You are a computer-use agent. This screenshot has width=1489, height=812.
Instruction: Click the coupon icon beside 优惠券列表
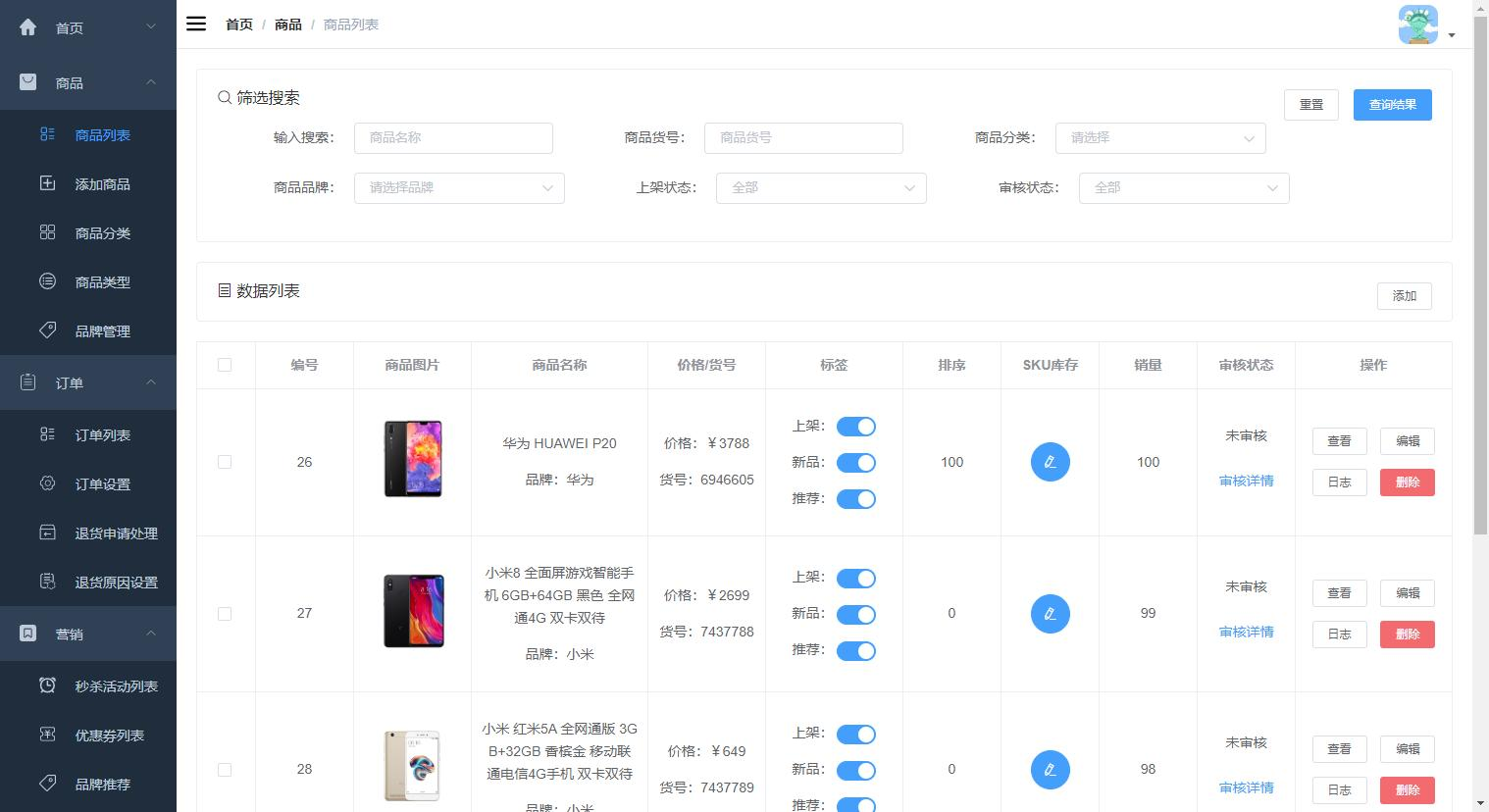point(47,735)
